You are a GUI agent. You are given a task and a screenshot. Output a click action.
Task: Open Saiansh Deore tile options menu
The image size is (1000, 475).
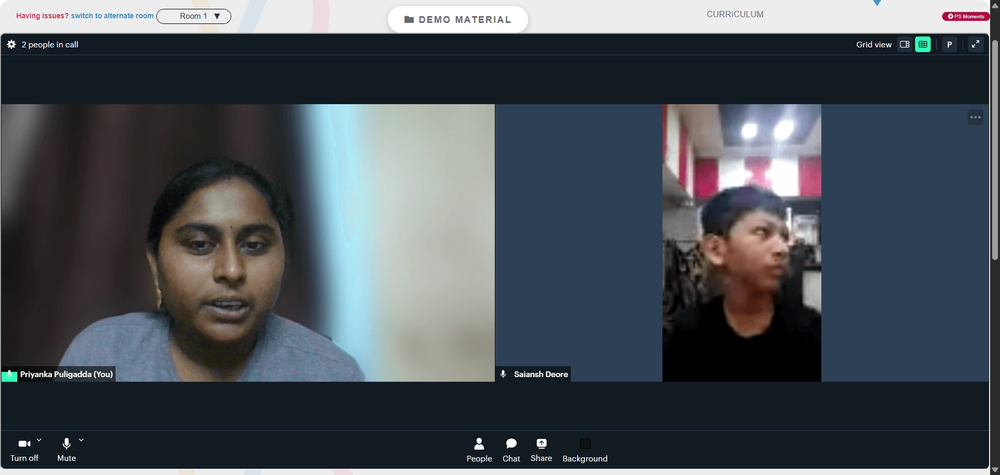pyautogui.click(x=975, y=117)
